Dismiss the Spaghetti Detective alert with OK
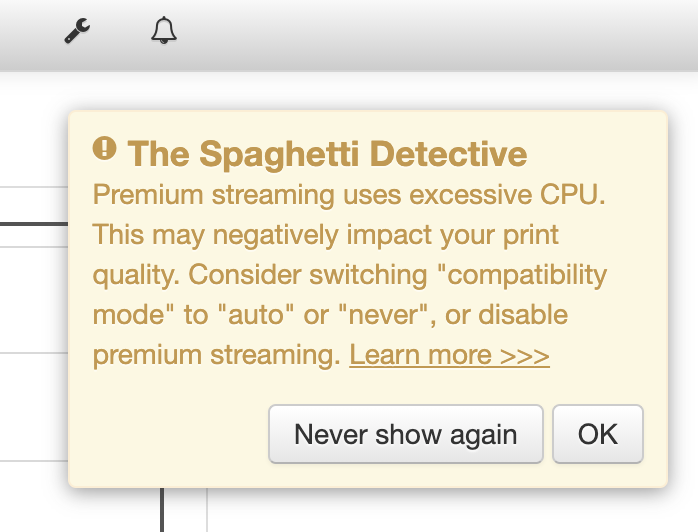The image size is (698, 532). [597, 434]
